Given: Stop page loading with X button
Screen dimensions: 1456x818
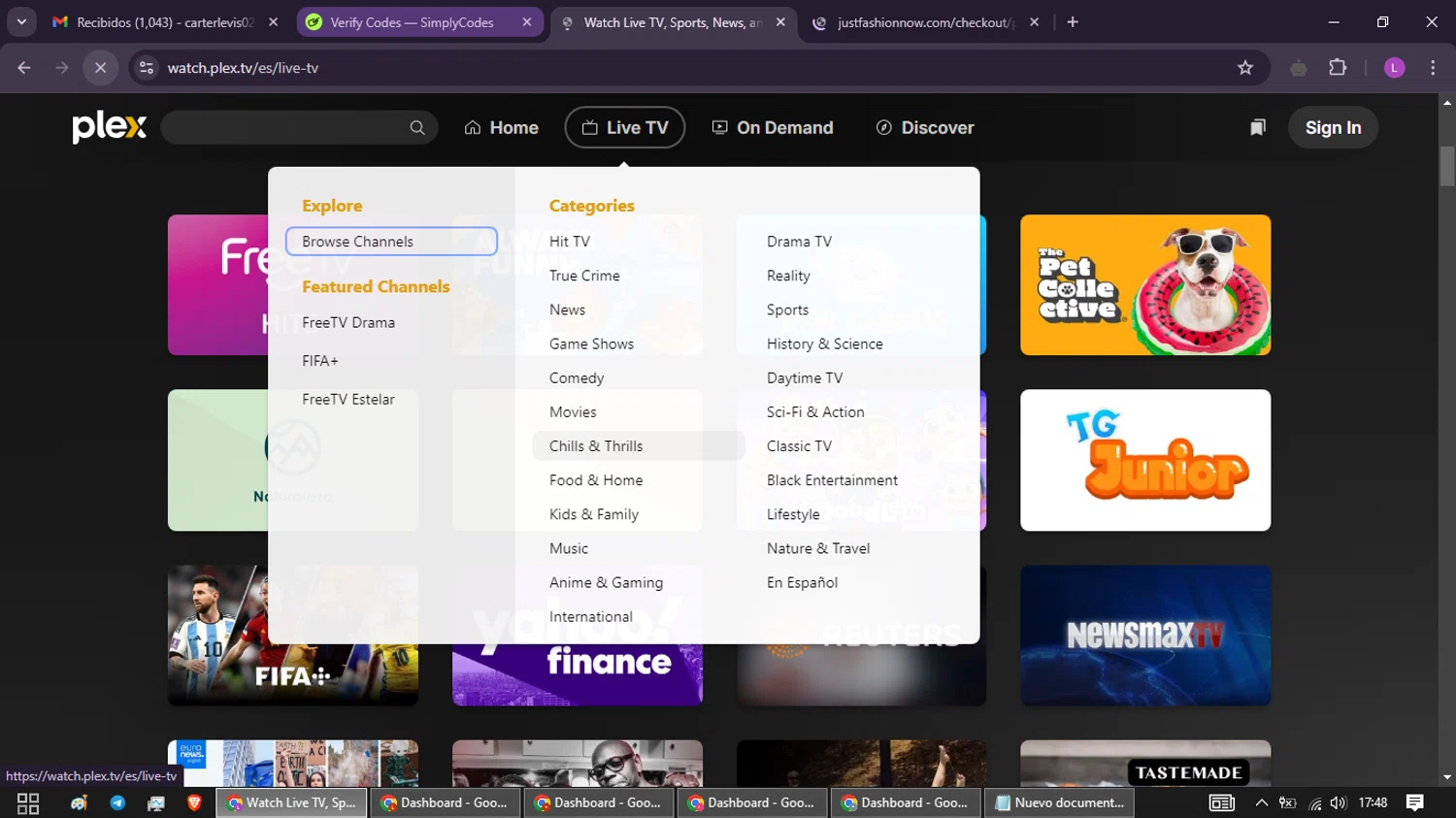Looking at the screenshot, I should click(100, 68).
